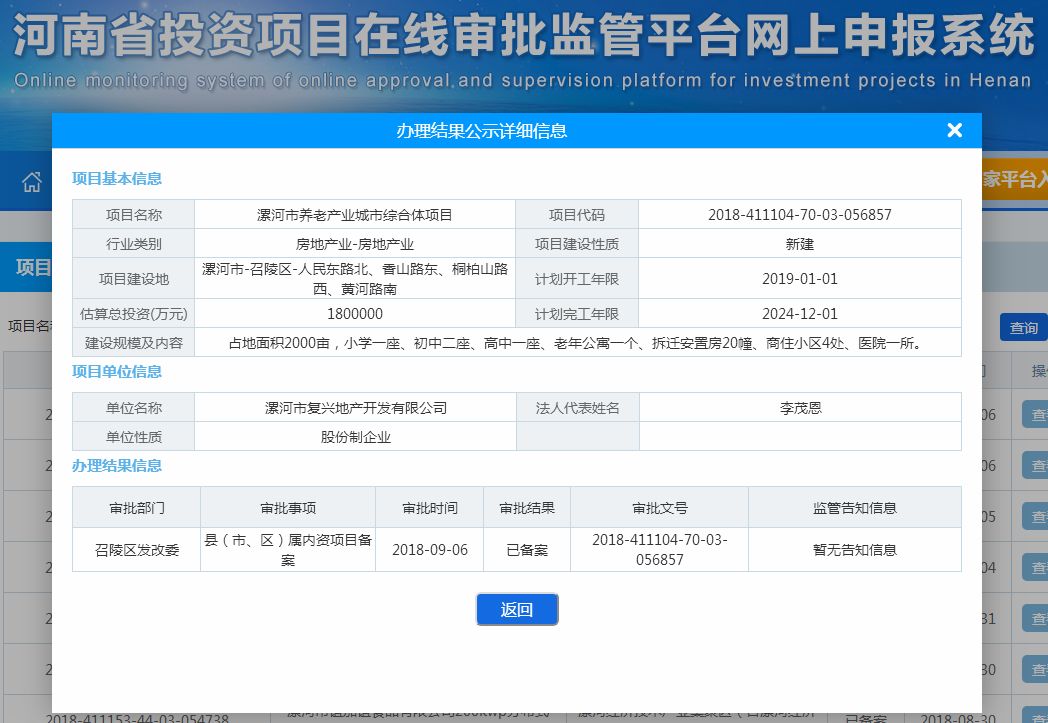1048x723 pixels.
Task: Select the code value beside the 项目代码 label
Action: [x=800, y=214]
